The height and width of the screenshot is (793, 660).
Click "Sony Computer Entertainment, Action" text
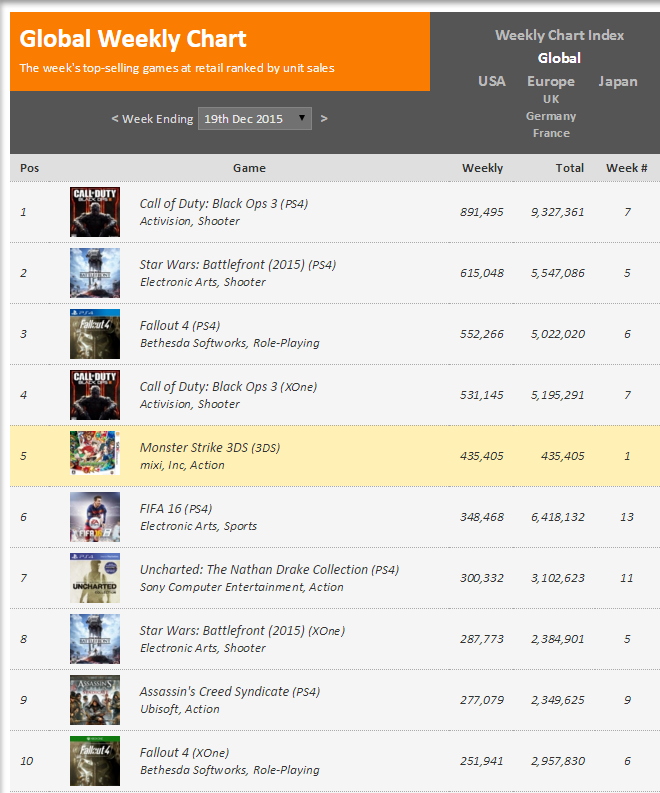coord(242,587)
